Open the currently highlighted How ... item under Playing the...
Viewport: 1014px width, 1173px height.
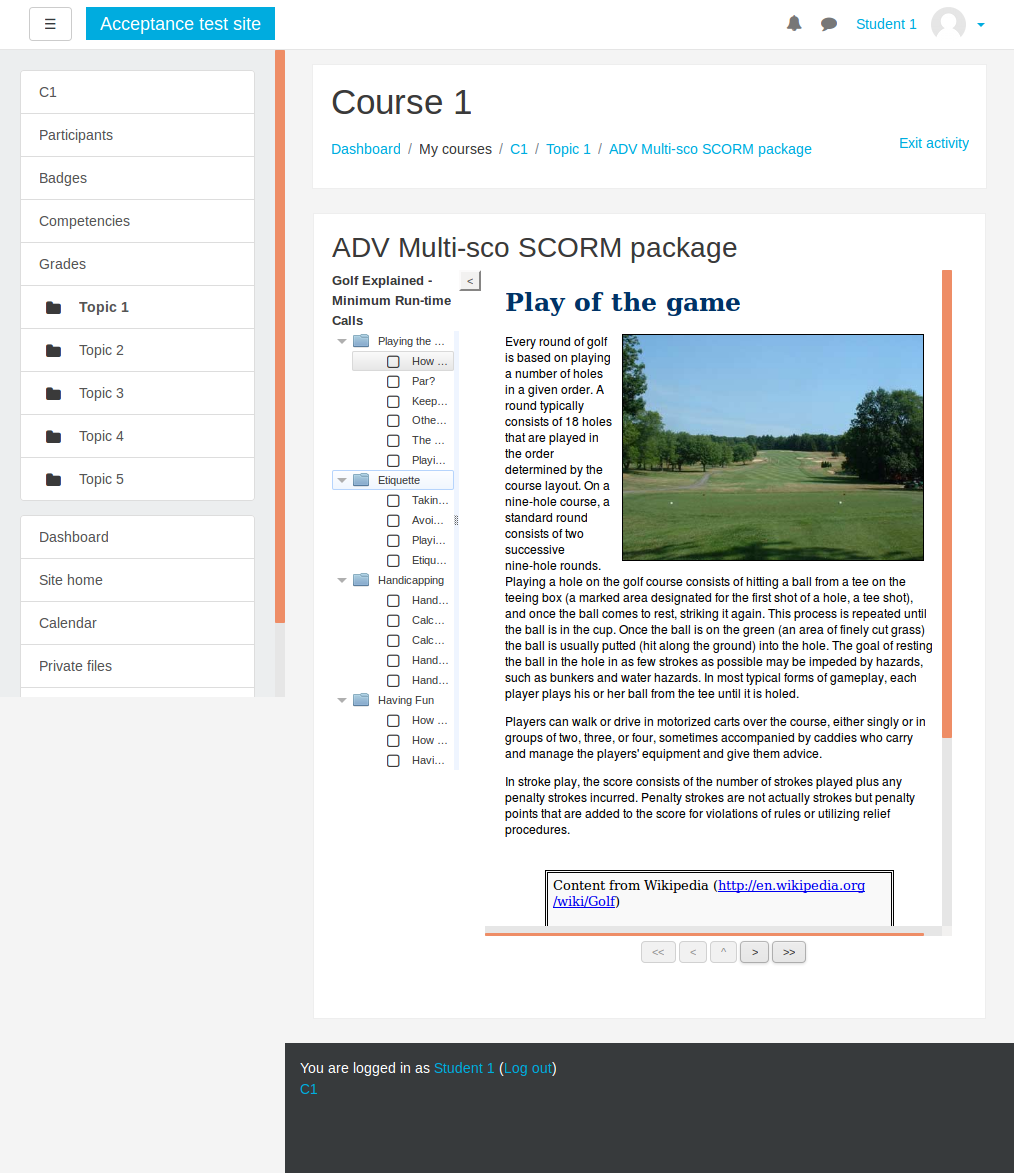click(403, 361)
